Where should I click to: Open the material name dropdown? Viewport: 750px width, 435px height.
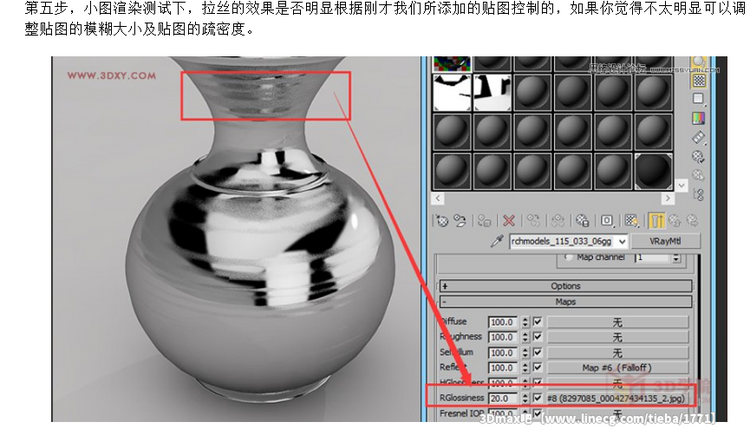[622, 242]
